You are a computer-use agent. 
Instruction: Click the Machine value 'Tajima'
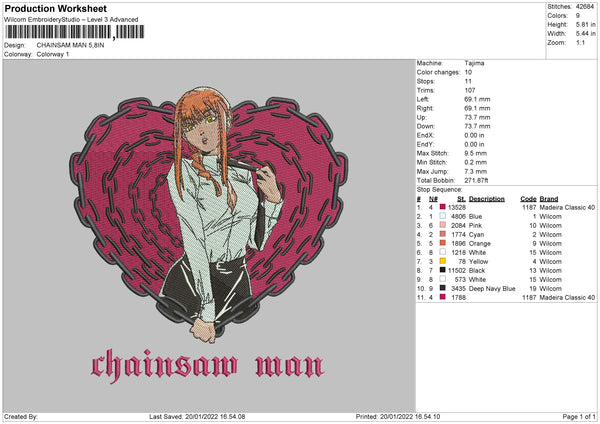[x=474, y=63]
